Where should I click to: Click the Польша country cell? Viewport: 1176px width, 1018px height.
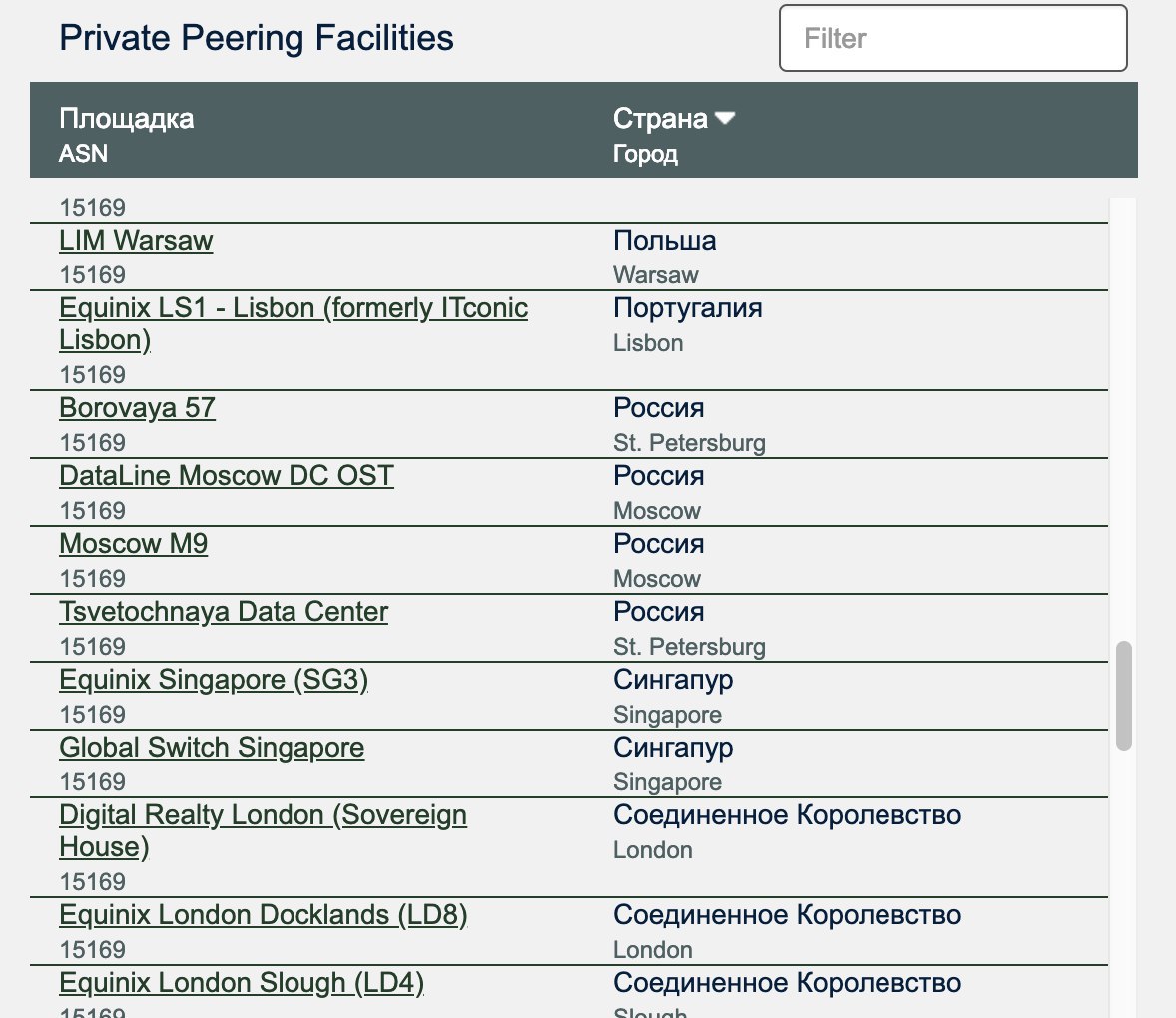pyautogui.click(x=665, y=241)
